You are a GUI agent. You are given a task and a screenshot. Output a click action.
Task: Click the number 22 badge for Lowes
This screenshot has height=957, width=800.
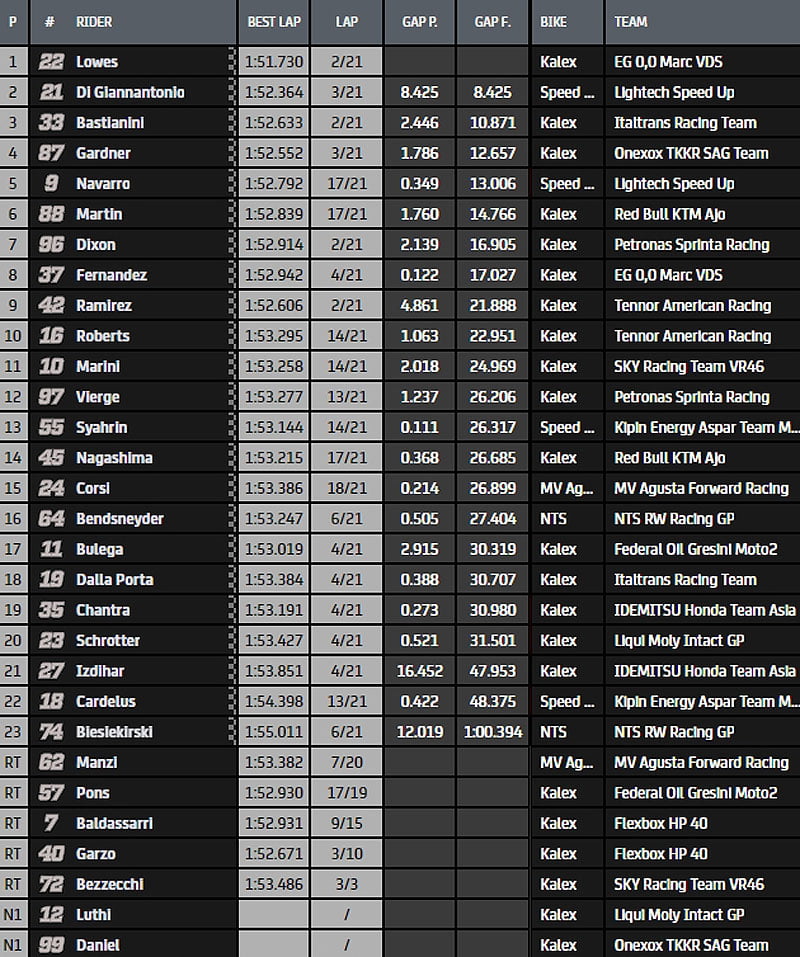pos(50,62)
